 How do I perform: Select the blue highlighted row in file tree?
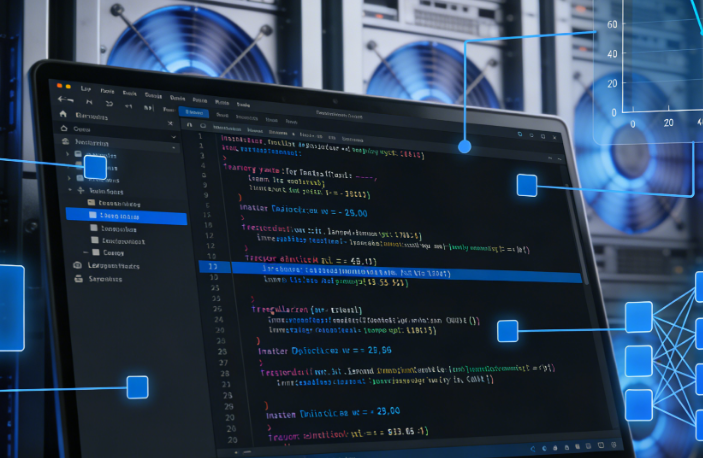pyautogui.click(x=126, y=216)
